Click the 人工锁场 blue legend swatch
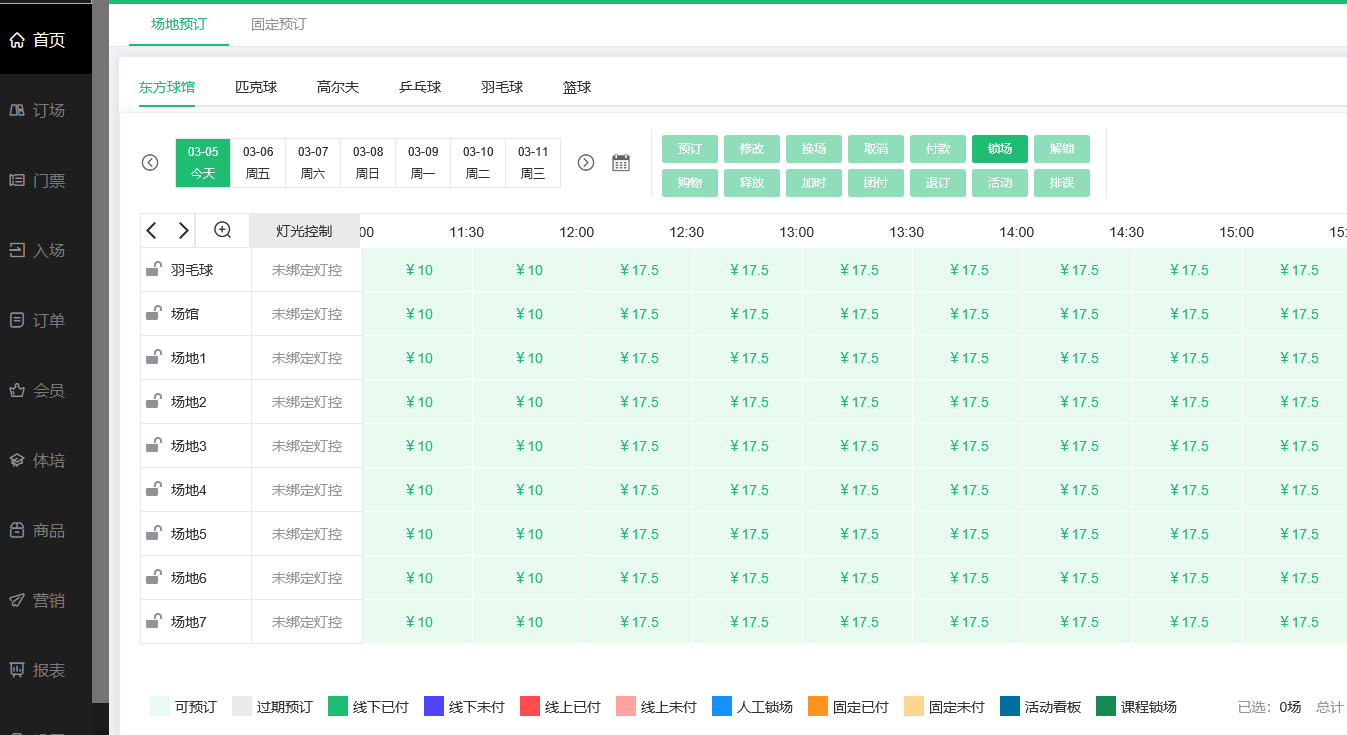The height and width of the screenshot is (735, 1347). pos(722,707)
